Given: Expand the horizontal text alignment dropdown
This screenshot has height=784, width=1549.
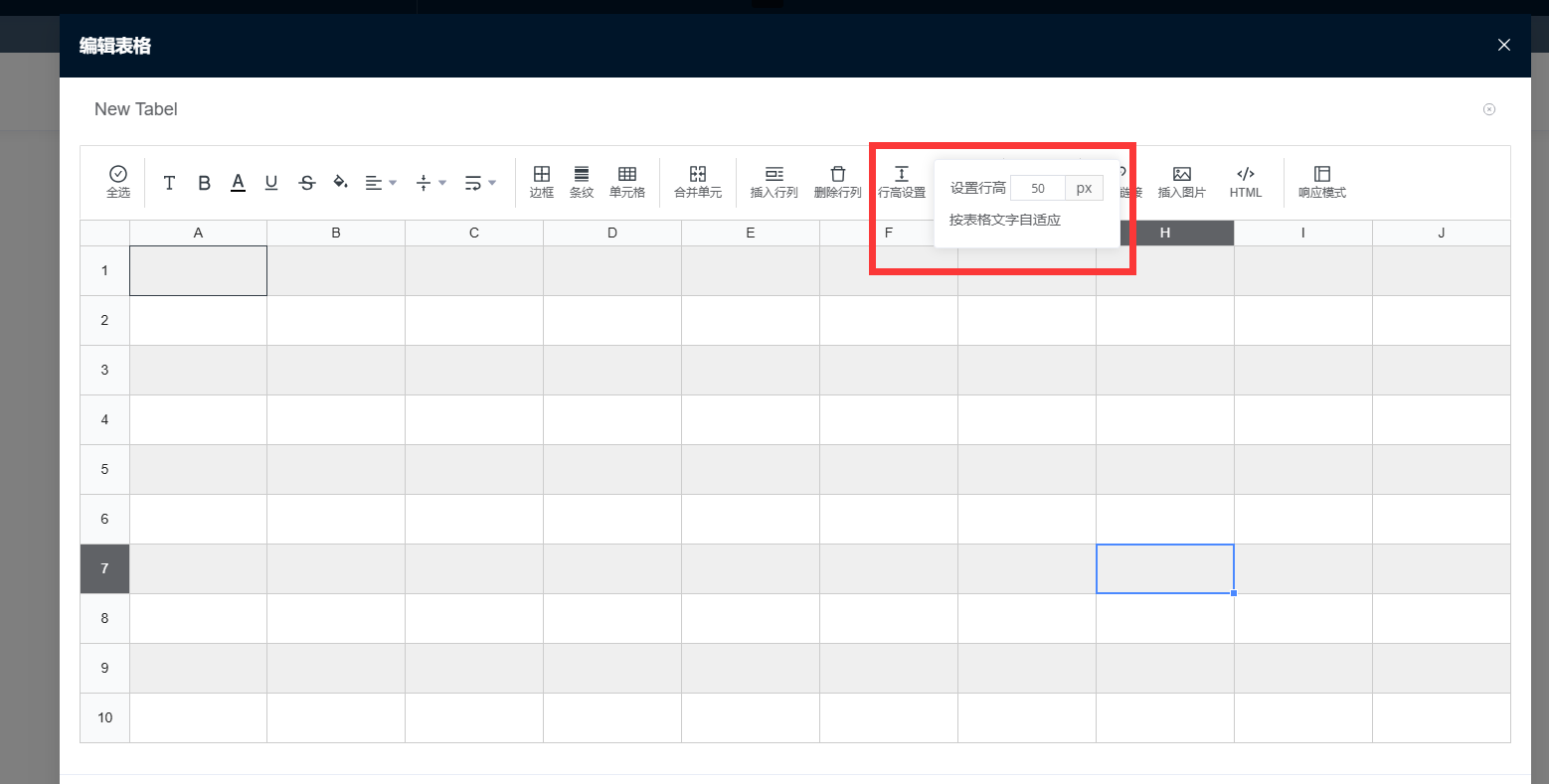Looking at the screenshot, I should 381,183.
